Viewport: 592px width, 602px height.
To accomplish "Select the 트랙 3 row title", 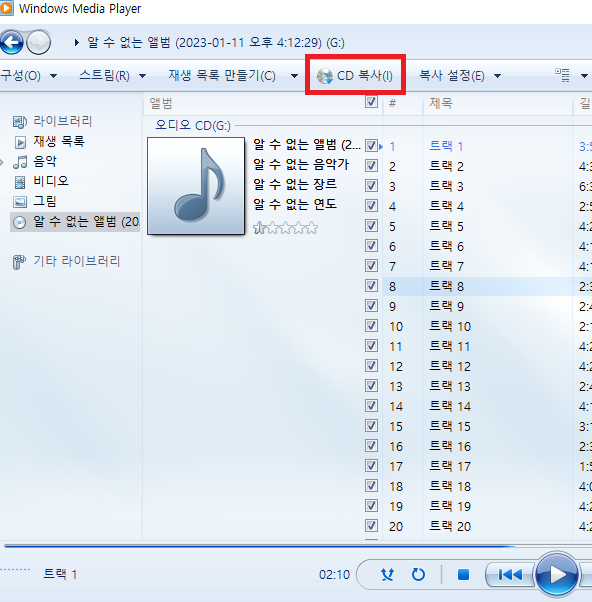I will [446, 186].
